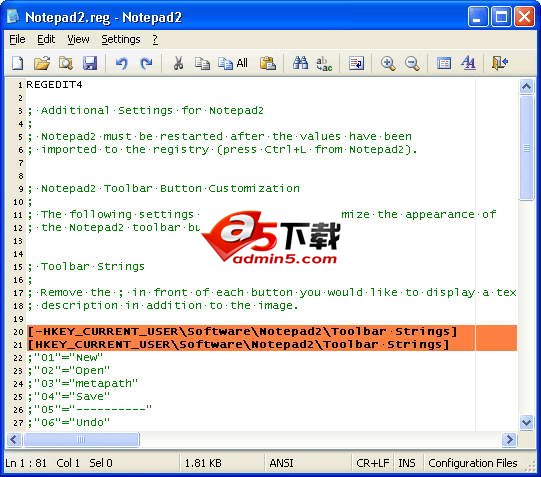This screenshot has width=541, height=477.
Task: Click the ANSI encoding status entry
Action: coord(281,463)
